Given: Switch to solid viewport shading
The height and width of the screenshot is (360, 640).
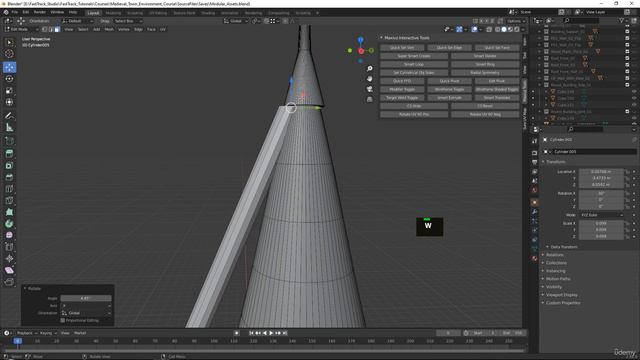Looking at the screenshot, I should (504, 29).
